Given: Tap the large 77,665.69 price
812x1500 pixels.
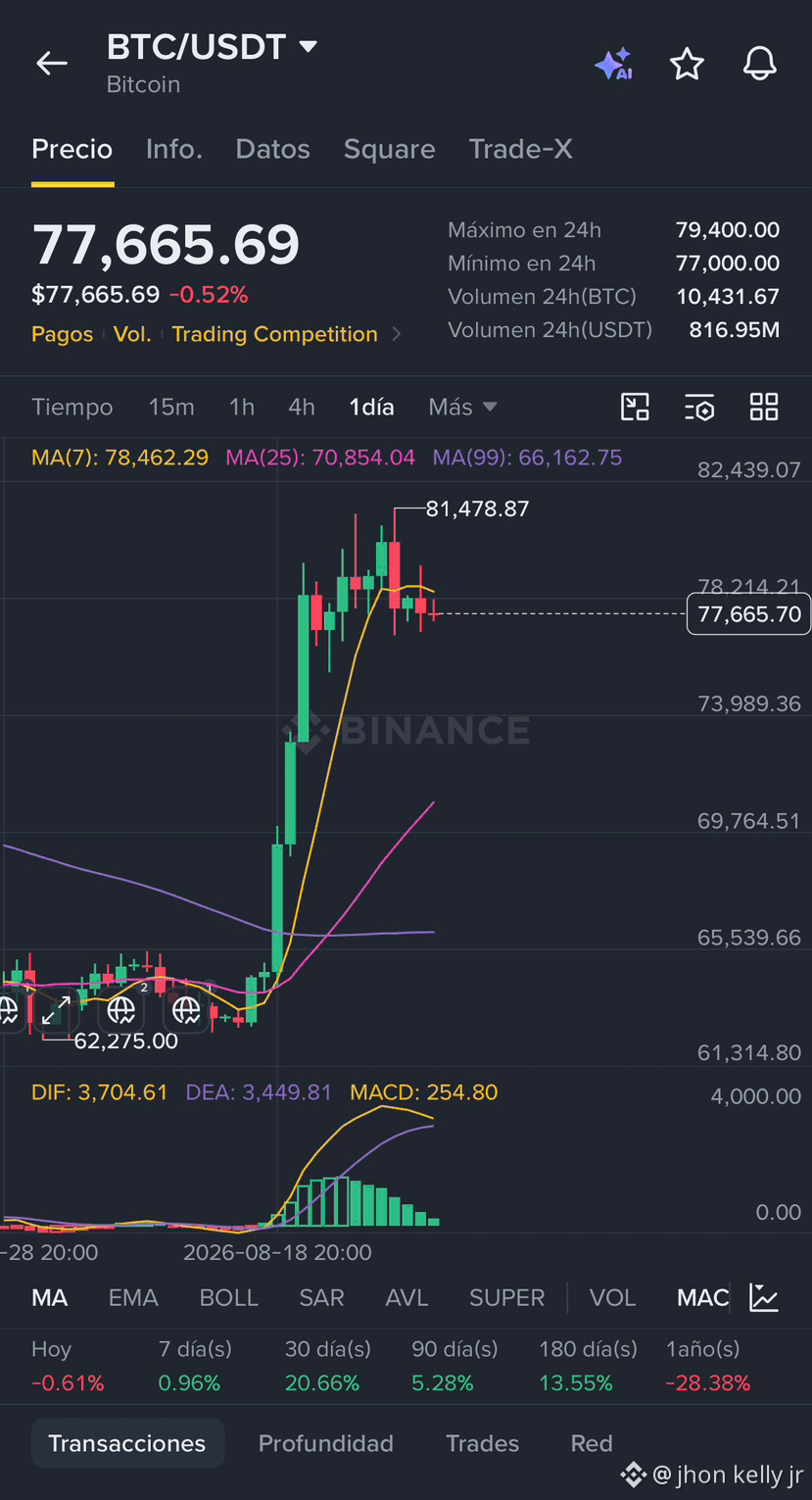Looking at the screenshot, I should click(166, 245).
